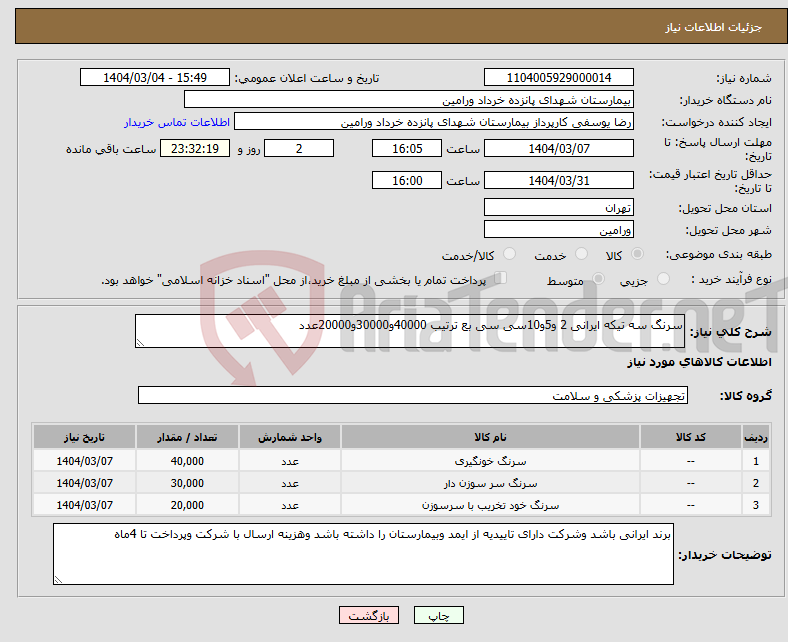
Task: Click the delivery province field تهران
Action: pyautogui.click(x=558, y=207)
